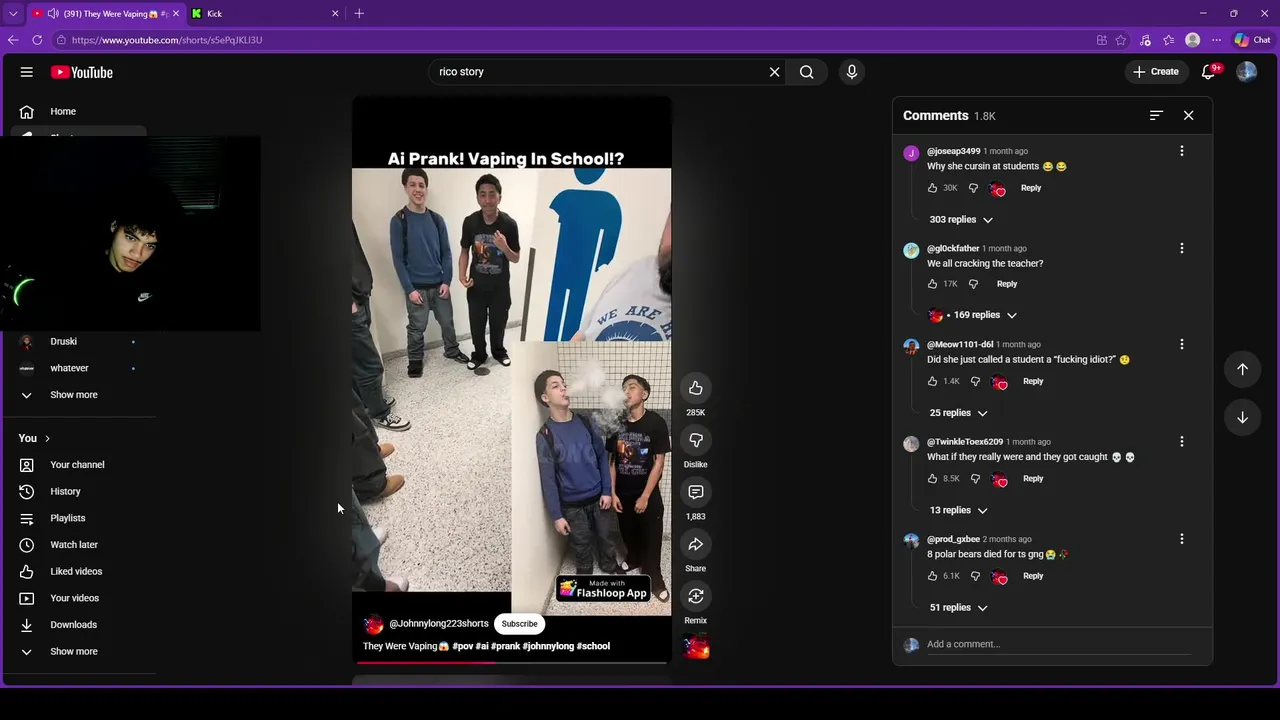1280x720 pixels.
Task: Expand 51 replies
Action: coord(957,608)
